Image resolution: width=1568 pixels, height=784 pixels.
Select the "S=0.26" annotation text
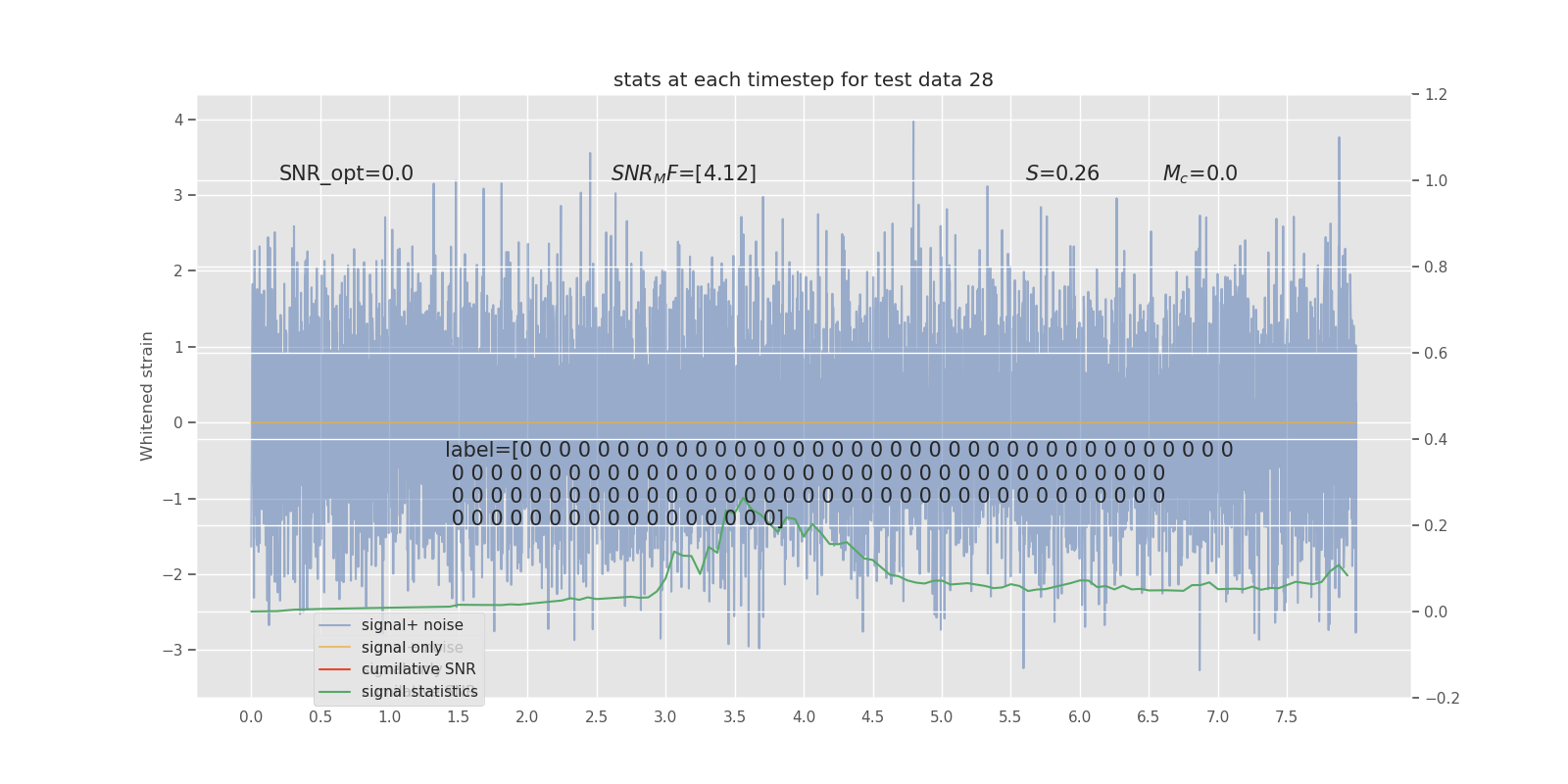click(x=1062, y=173)
